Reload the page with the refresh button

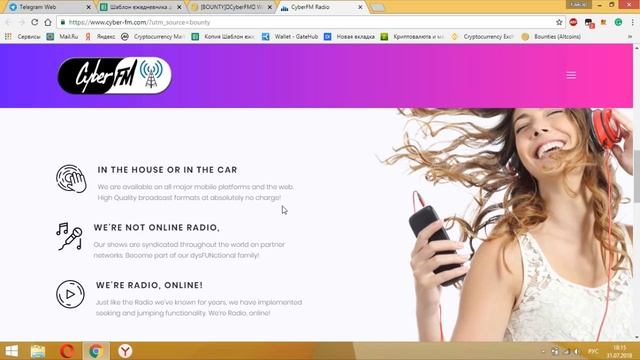tap(35, 22)
